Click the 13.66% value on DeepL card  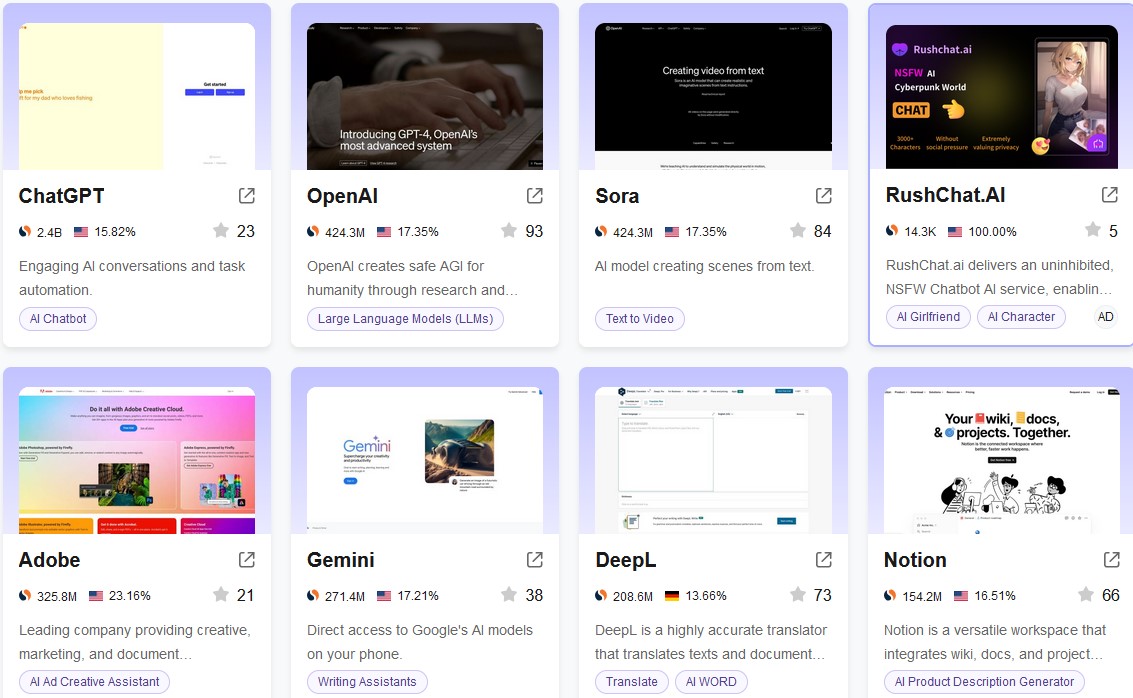click(706, 595)
